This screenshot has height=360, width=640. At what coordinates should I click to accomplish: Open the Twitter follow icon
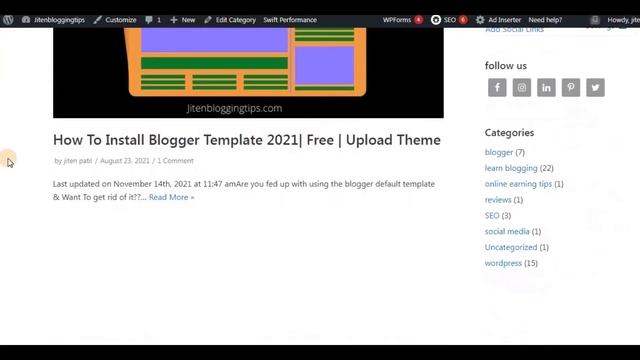pos(596,87)
